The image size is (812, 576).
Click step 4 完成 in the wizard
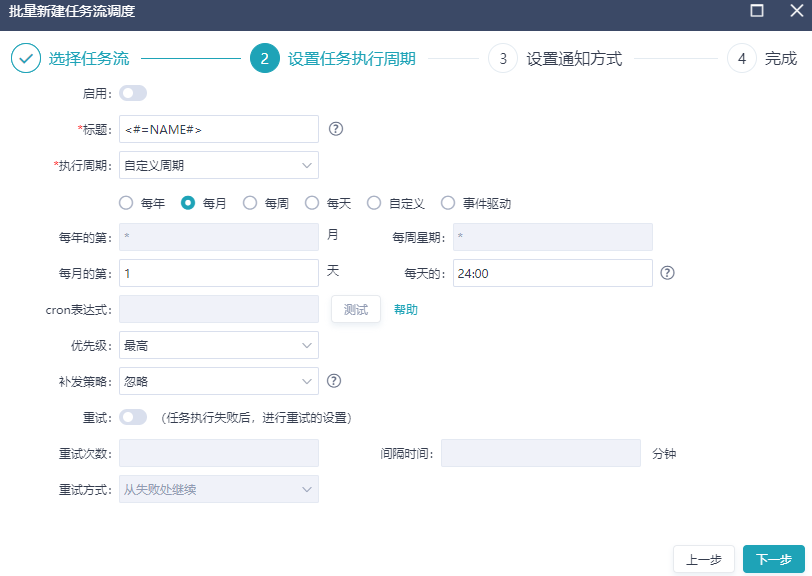pyautogui.click(x=741, y=58)
